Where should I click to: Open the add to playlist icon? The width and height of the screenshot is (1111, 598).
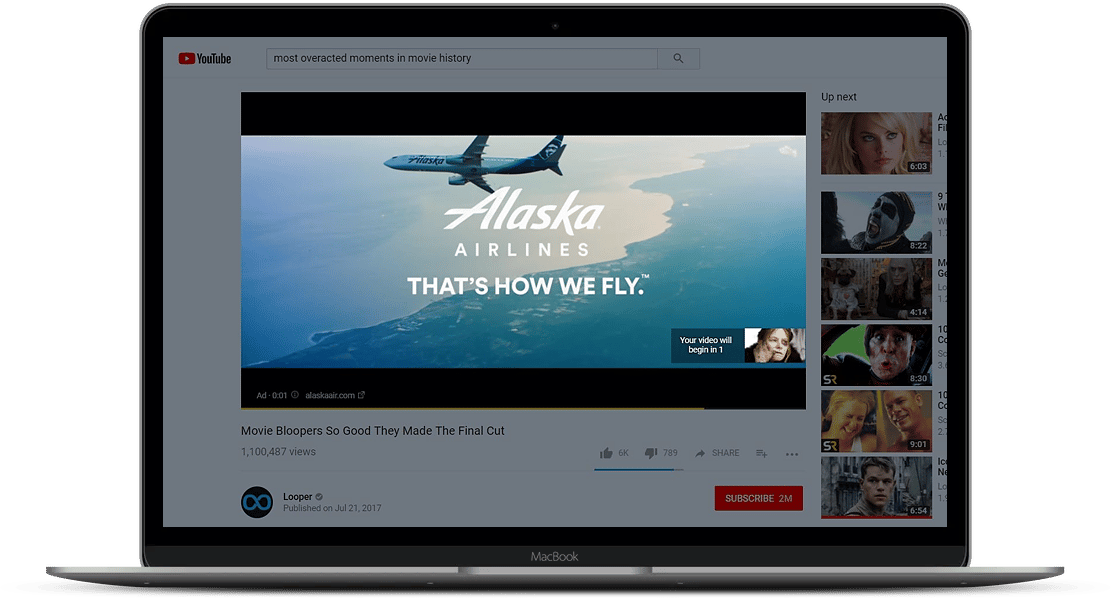762,453
